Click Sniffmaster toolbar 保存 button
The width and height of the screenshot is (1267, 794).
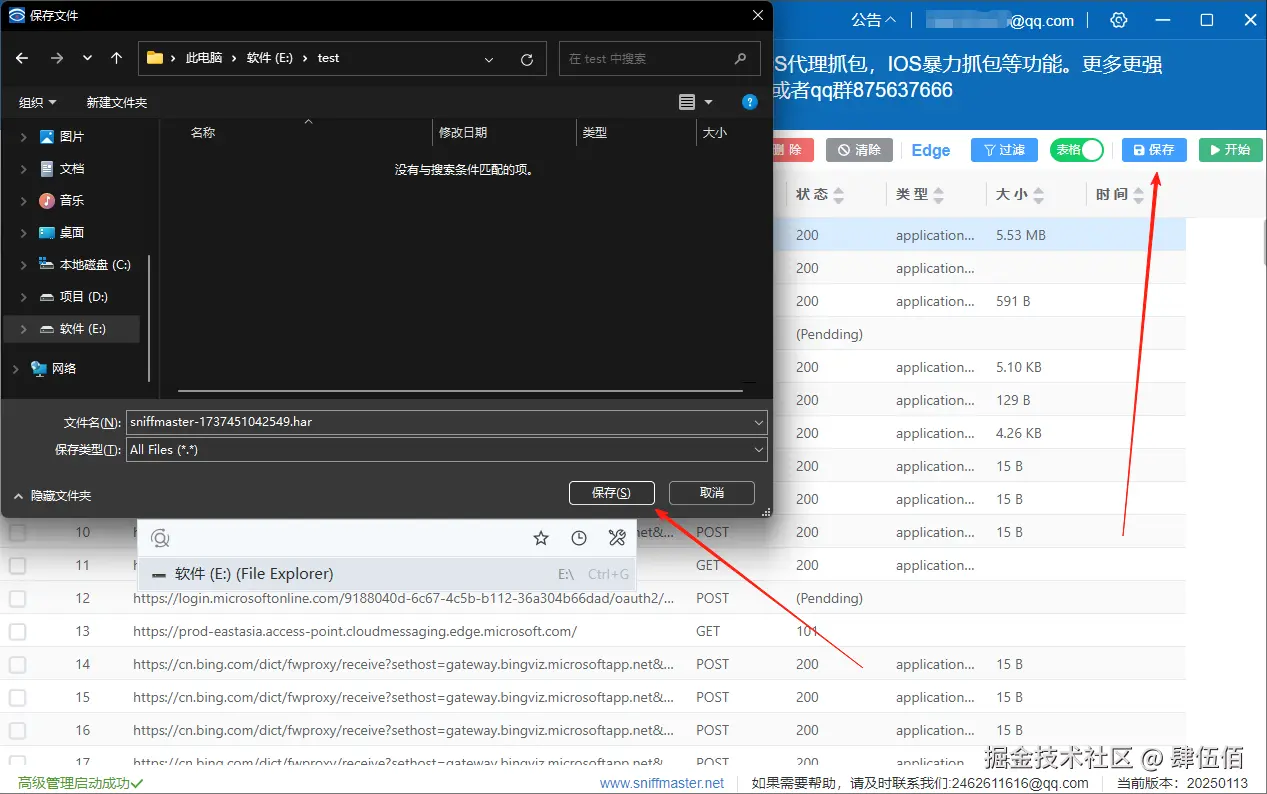pos(1154,150)
